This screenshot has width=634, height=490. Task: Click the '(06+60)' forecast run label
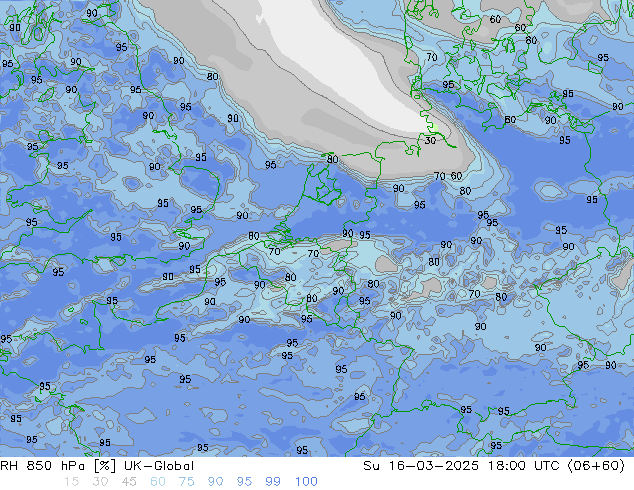tap(596, 466)
